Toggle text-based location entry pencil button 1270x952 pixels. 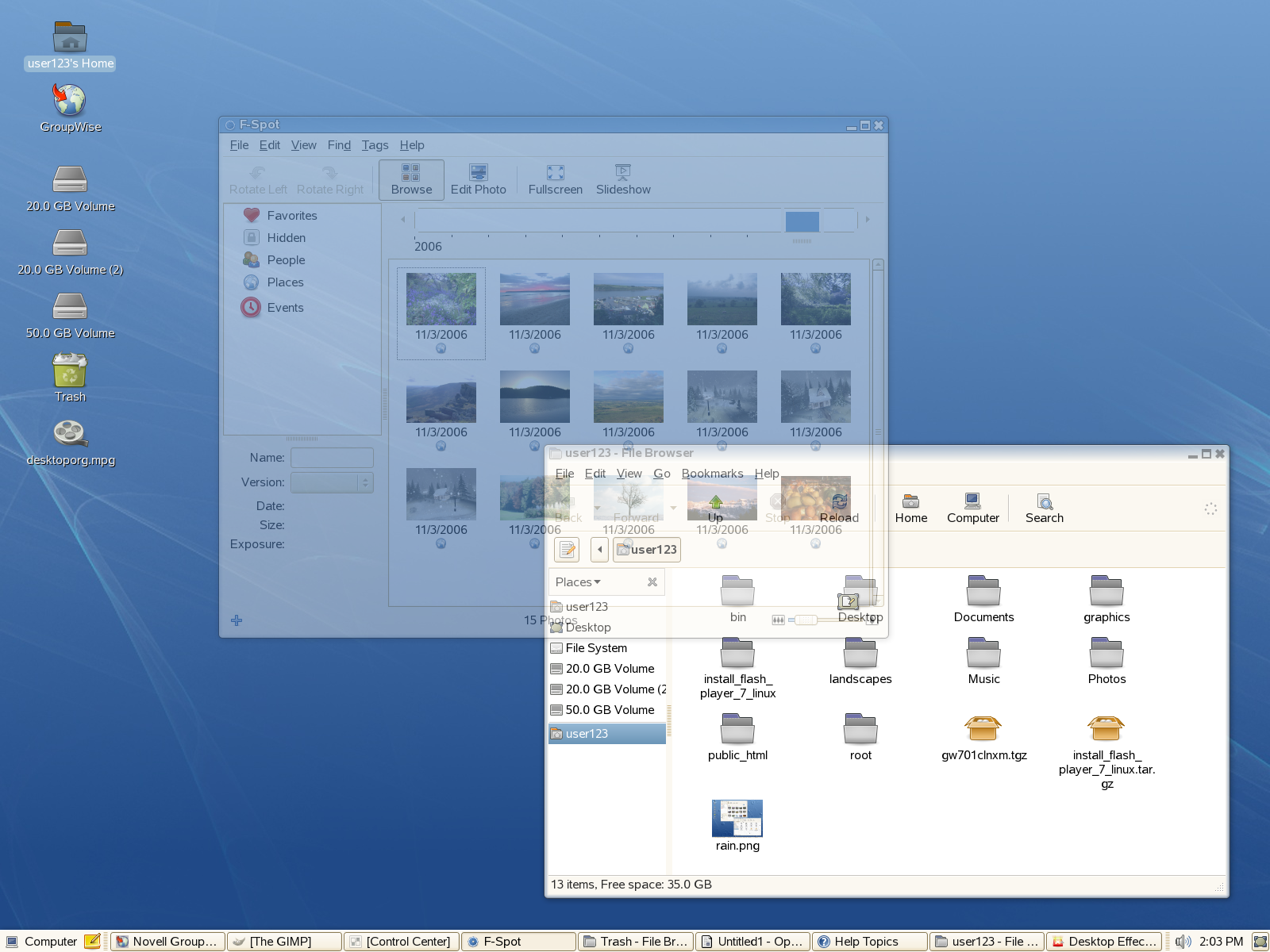click(567, 550)
